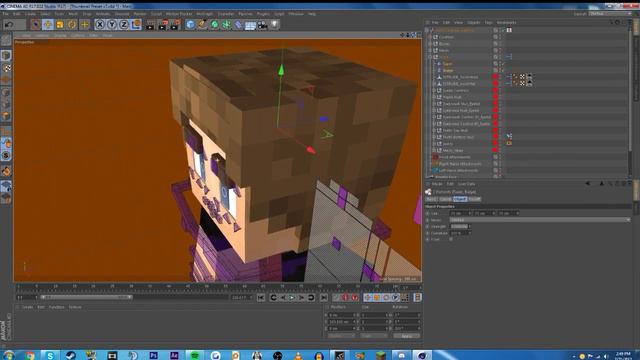Click the Floor environment objects icon

coord(250,25)
